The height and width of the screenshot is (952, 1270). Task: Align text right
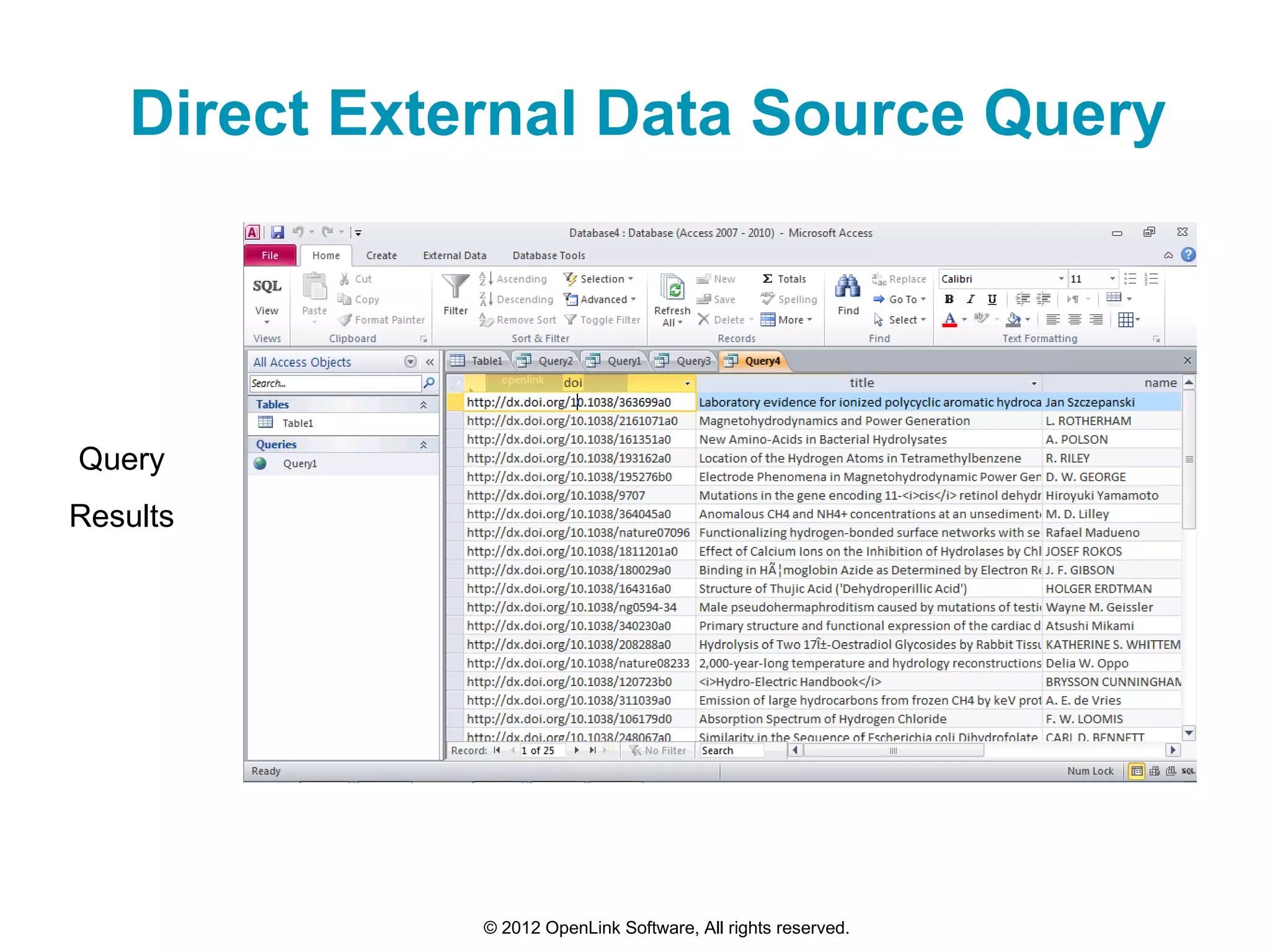[x=1096, y=320]
